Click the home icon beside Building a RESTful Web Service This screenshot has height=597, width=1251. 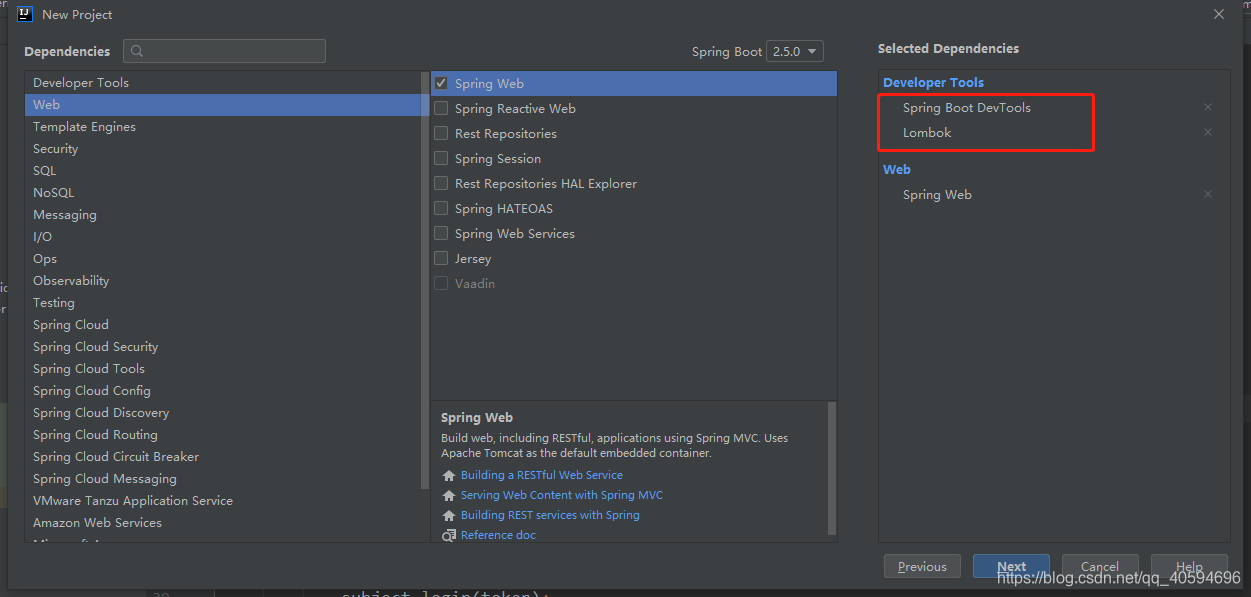pos(449,475)
